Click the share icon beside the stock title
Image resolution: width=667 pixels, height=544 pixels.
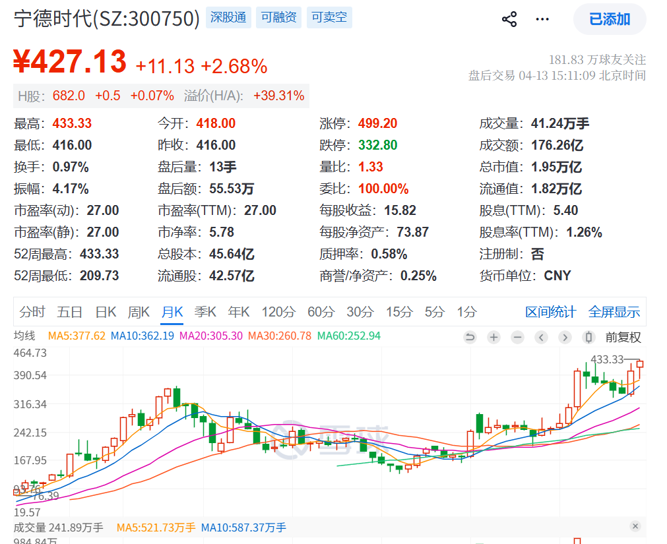coord(509,19)
